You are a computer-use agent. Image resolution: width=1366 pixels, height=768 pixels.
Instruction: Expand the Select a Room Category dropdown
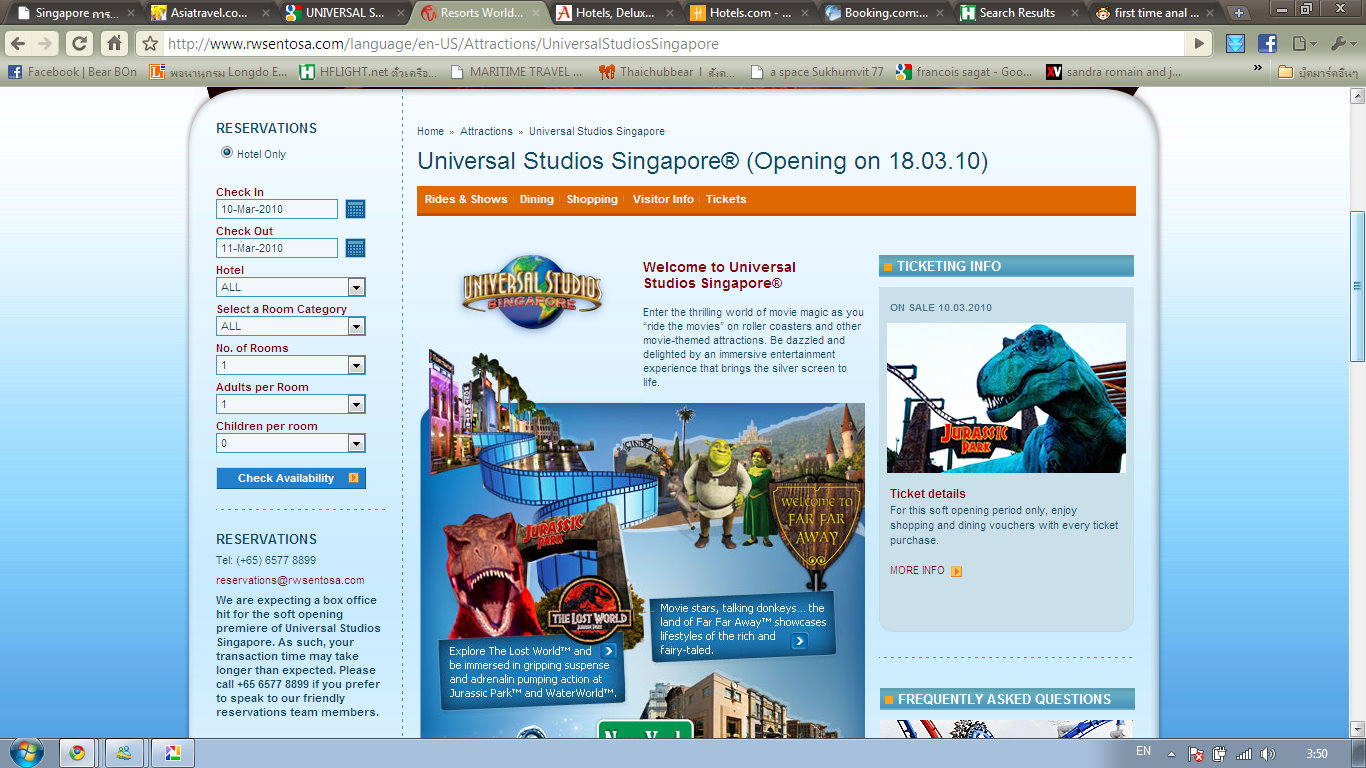click(x=356, y=326)
